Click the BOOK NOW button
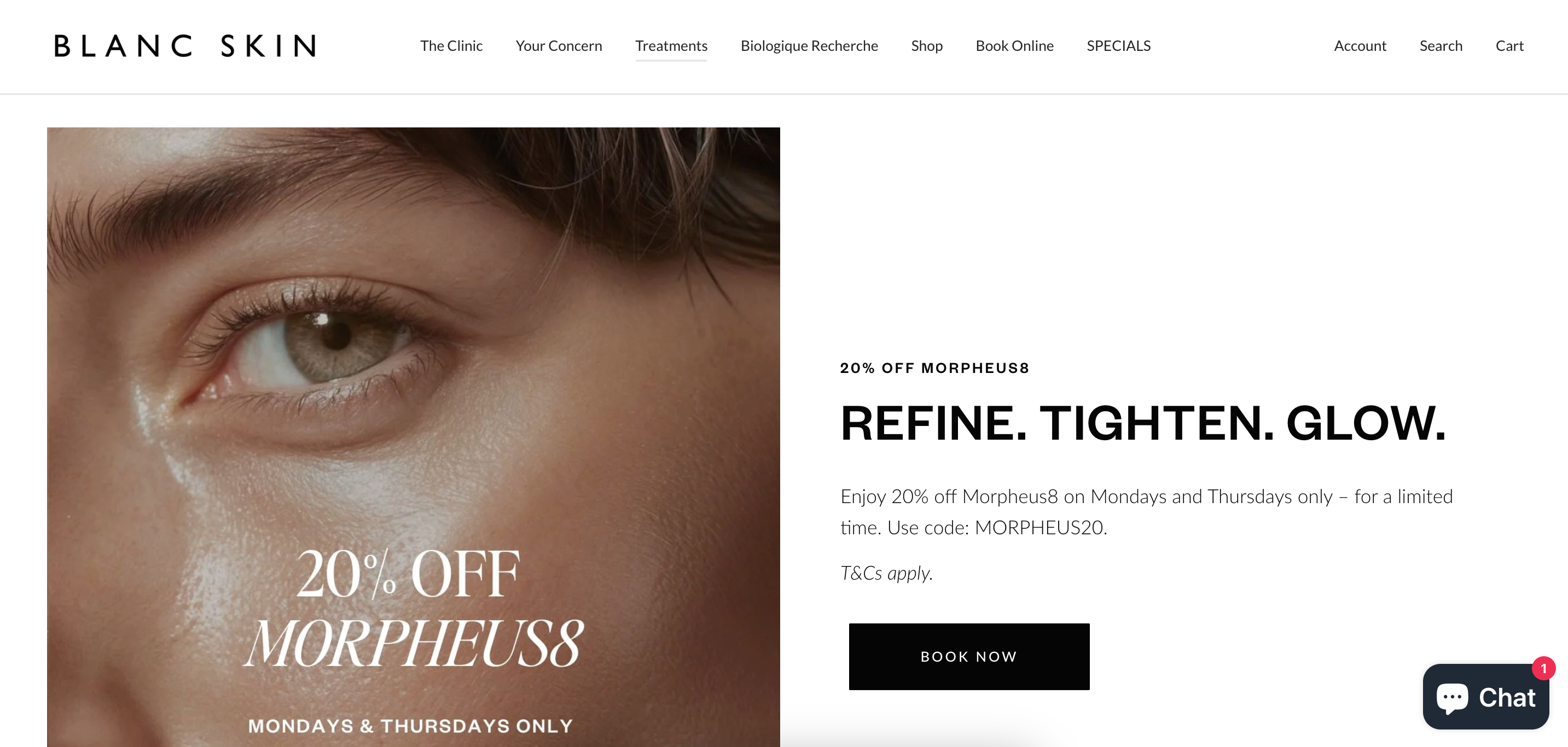Screen dimensions: 1568x747 969,656
